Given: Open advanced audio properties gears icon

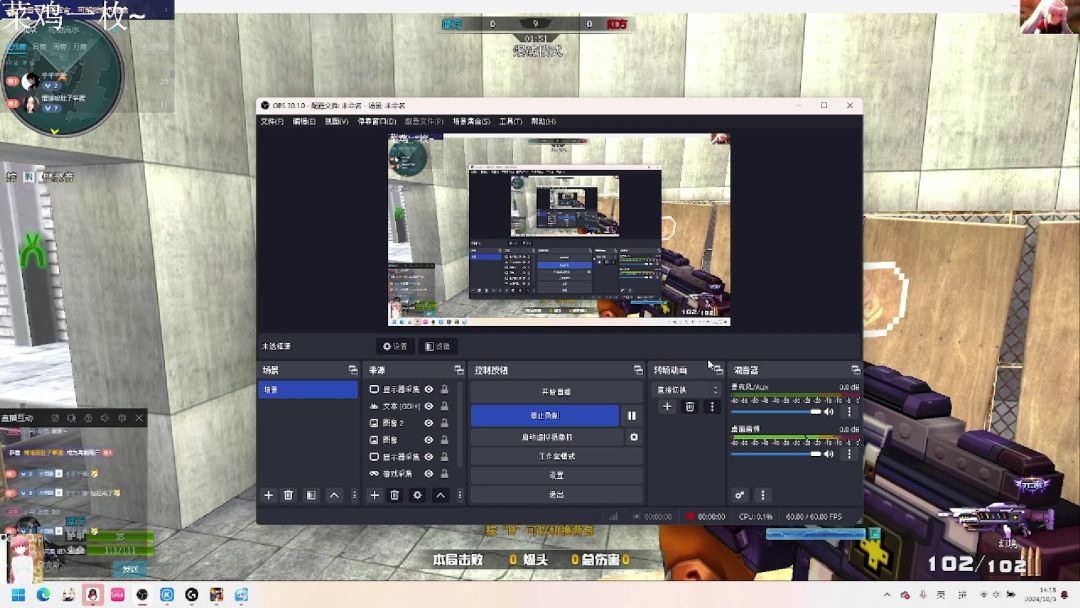Looking at the screenshot, I should pos(740,495).
